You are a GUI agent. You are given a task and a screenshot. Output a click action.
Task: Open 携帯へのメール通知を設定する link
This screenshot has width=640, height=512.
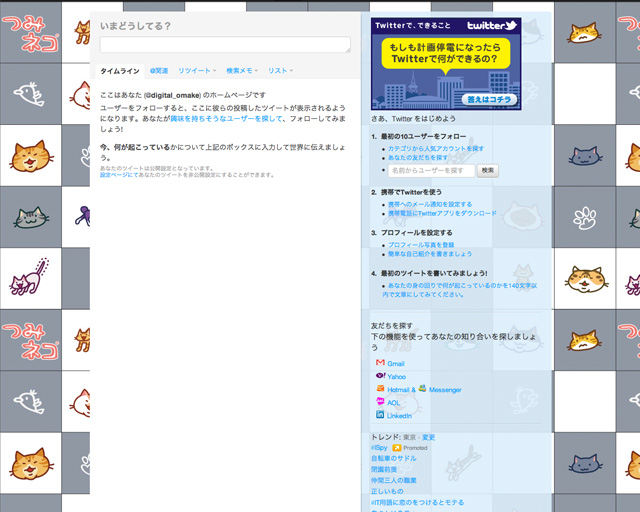coord(430,204)
